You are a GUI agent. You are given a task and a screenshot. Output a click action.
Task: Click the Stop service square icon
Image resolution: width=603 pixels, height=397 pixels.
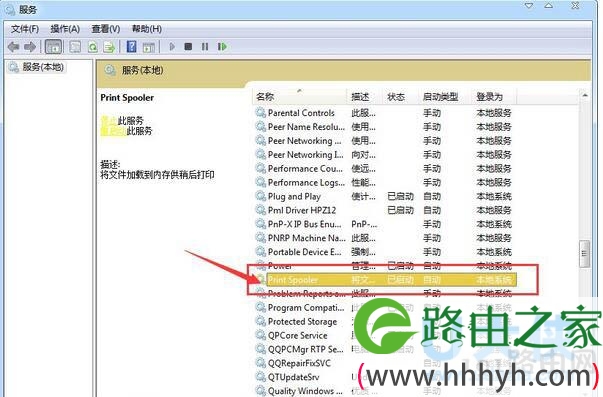pos(188,47)
